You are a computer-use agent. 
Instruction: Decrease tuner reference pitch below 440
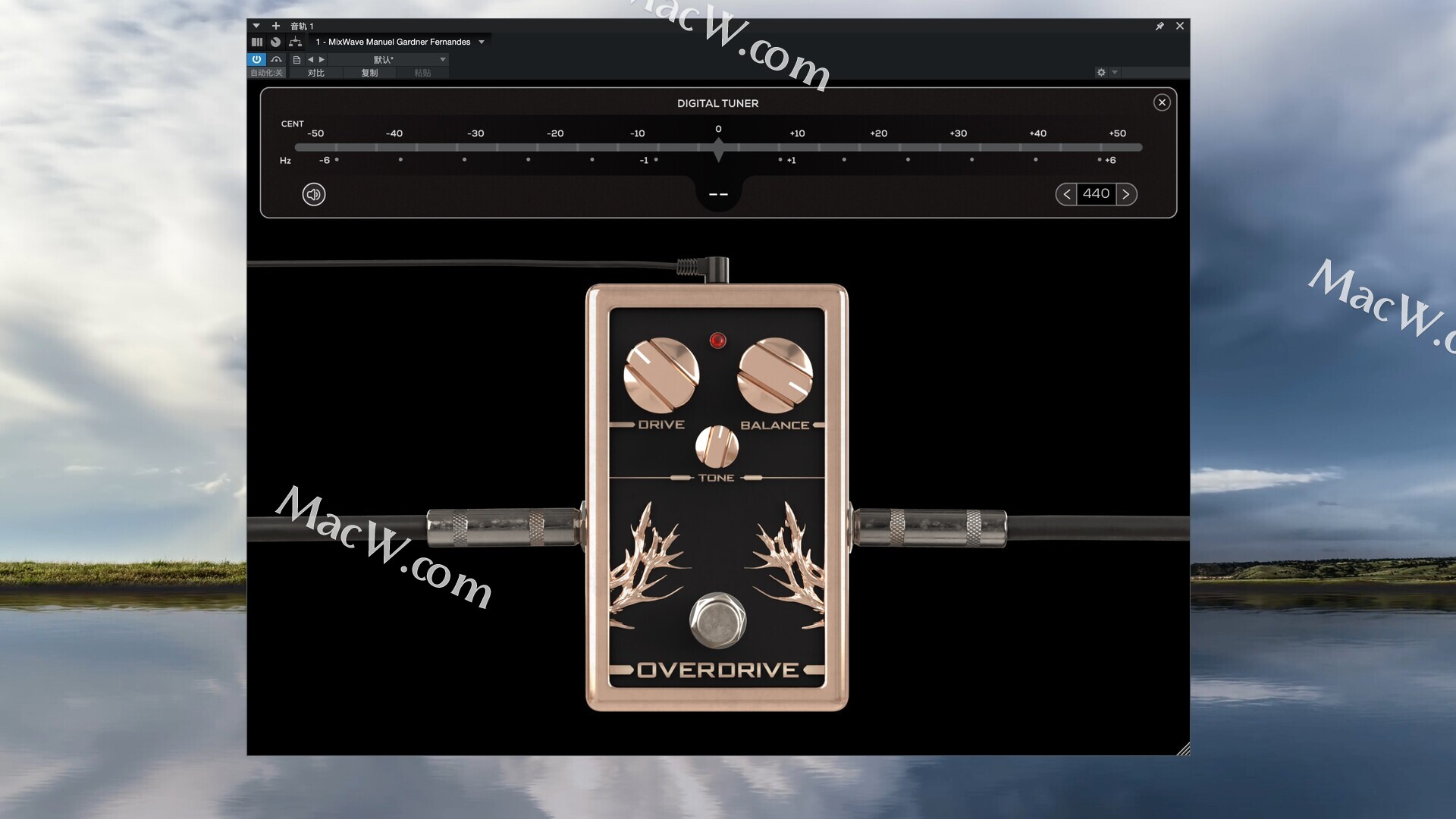coord(1066,194)
